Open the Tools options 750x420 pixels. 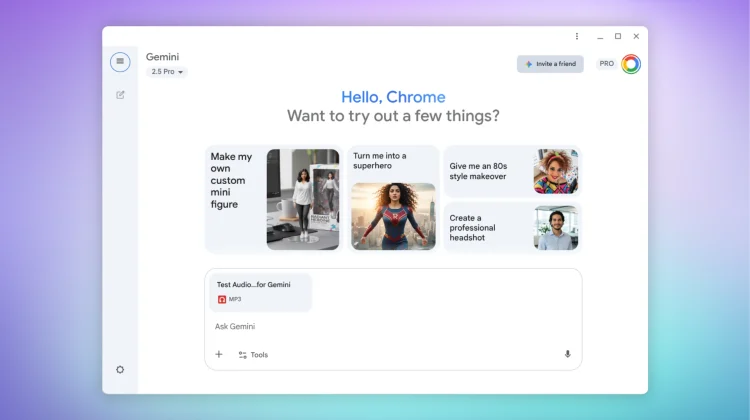pos(253,355)
